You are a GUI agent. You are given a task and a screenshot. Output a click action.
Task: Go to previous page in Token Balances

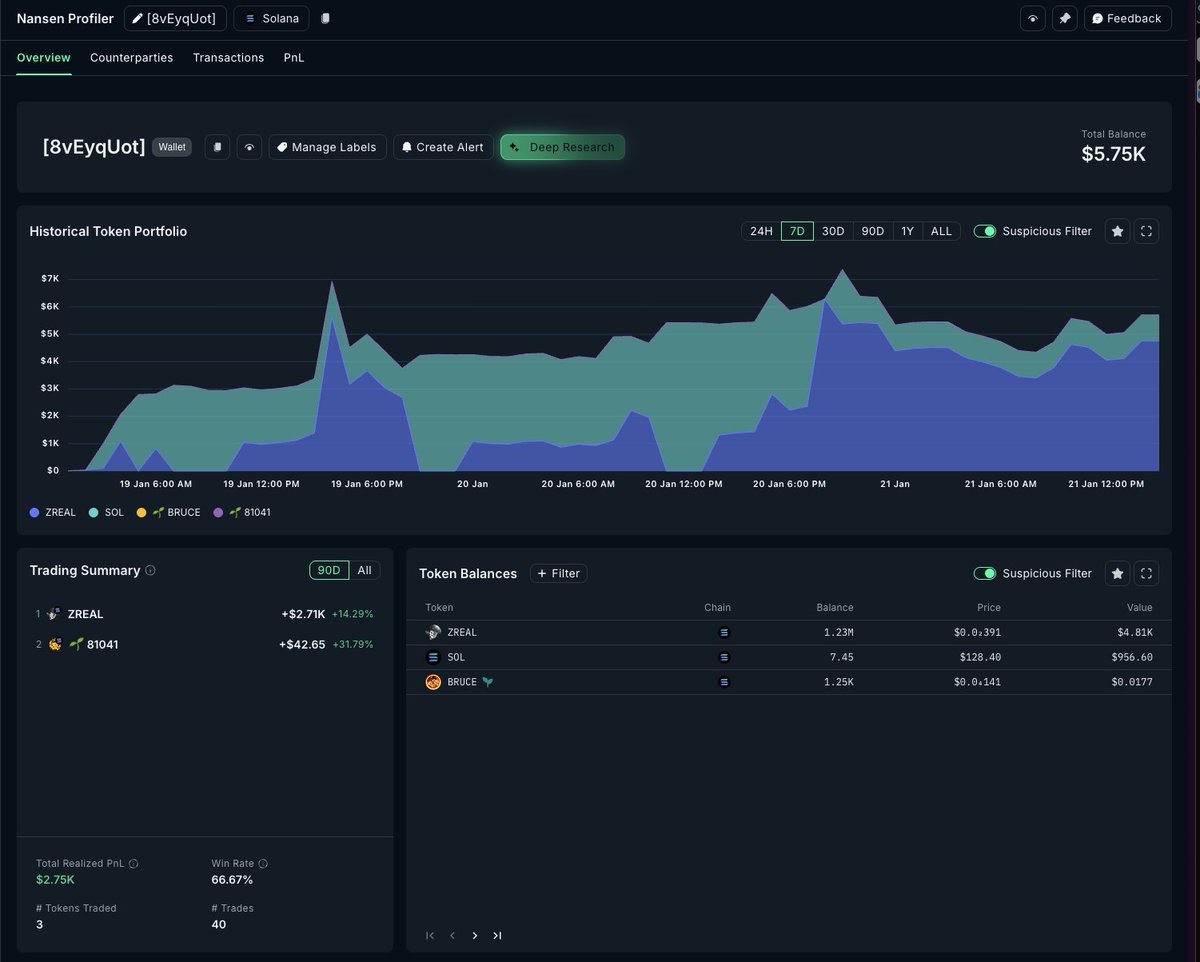(x=452, y=936)
